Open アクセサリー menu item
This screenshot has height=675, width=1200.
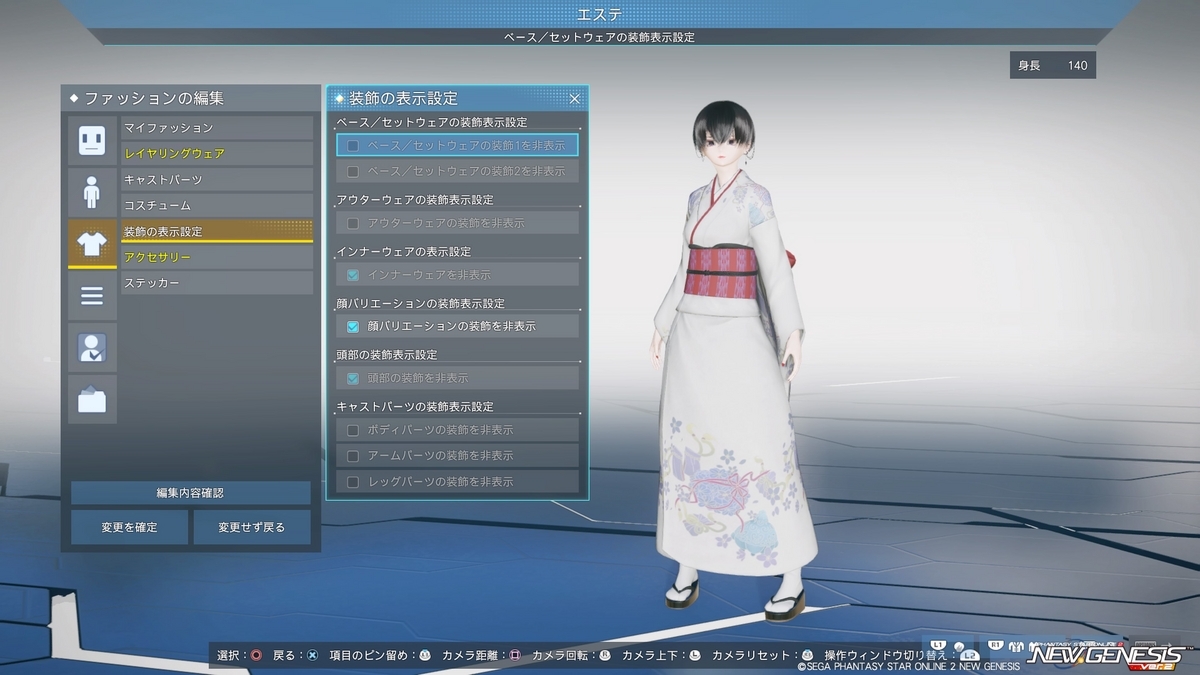(217, 257)
